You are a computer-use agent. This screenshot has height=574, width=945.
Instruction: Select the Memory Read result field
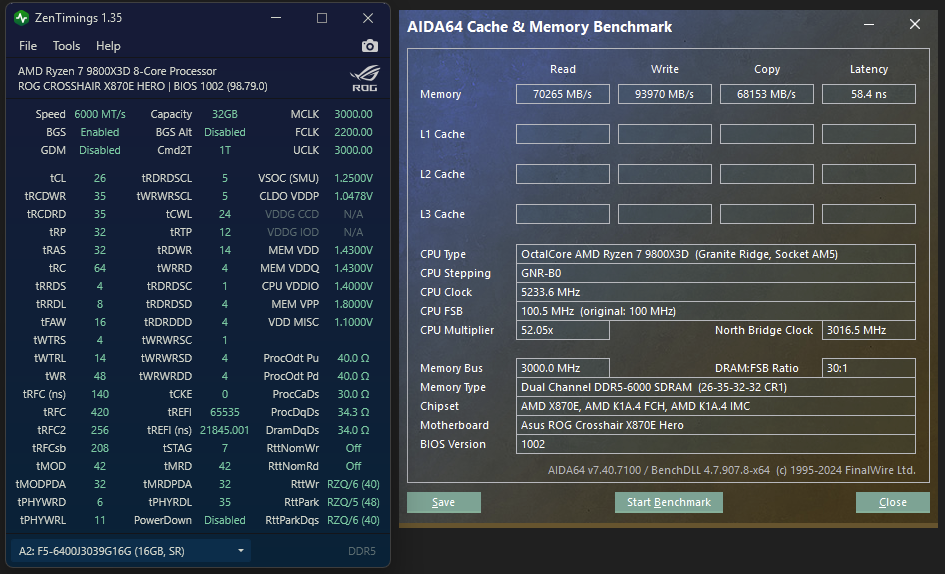click(x=562, y=94)
